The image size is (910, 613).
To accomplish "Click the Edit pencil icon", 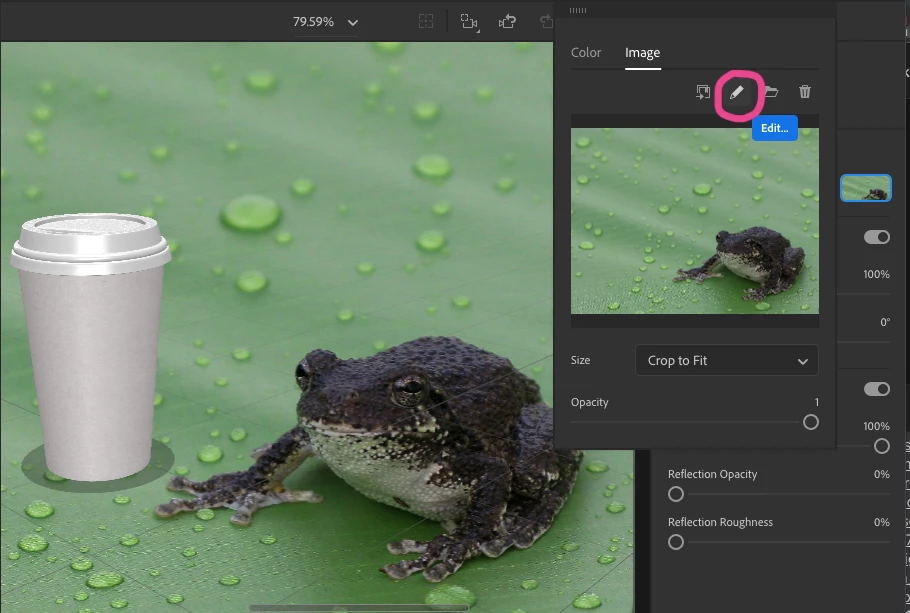I will (x=736, y=92).
